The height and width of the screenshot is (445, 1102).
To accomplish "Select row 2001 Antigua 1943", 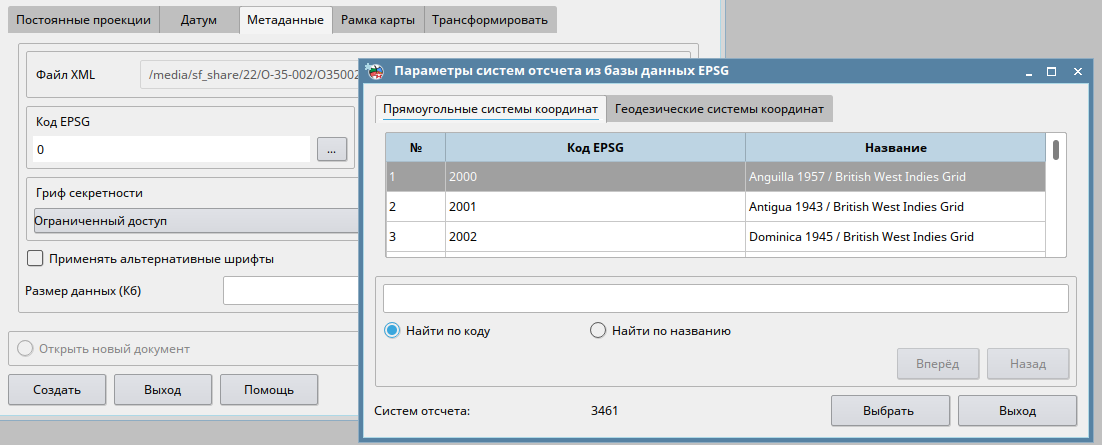I will click(x=715, y=207).
